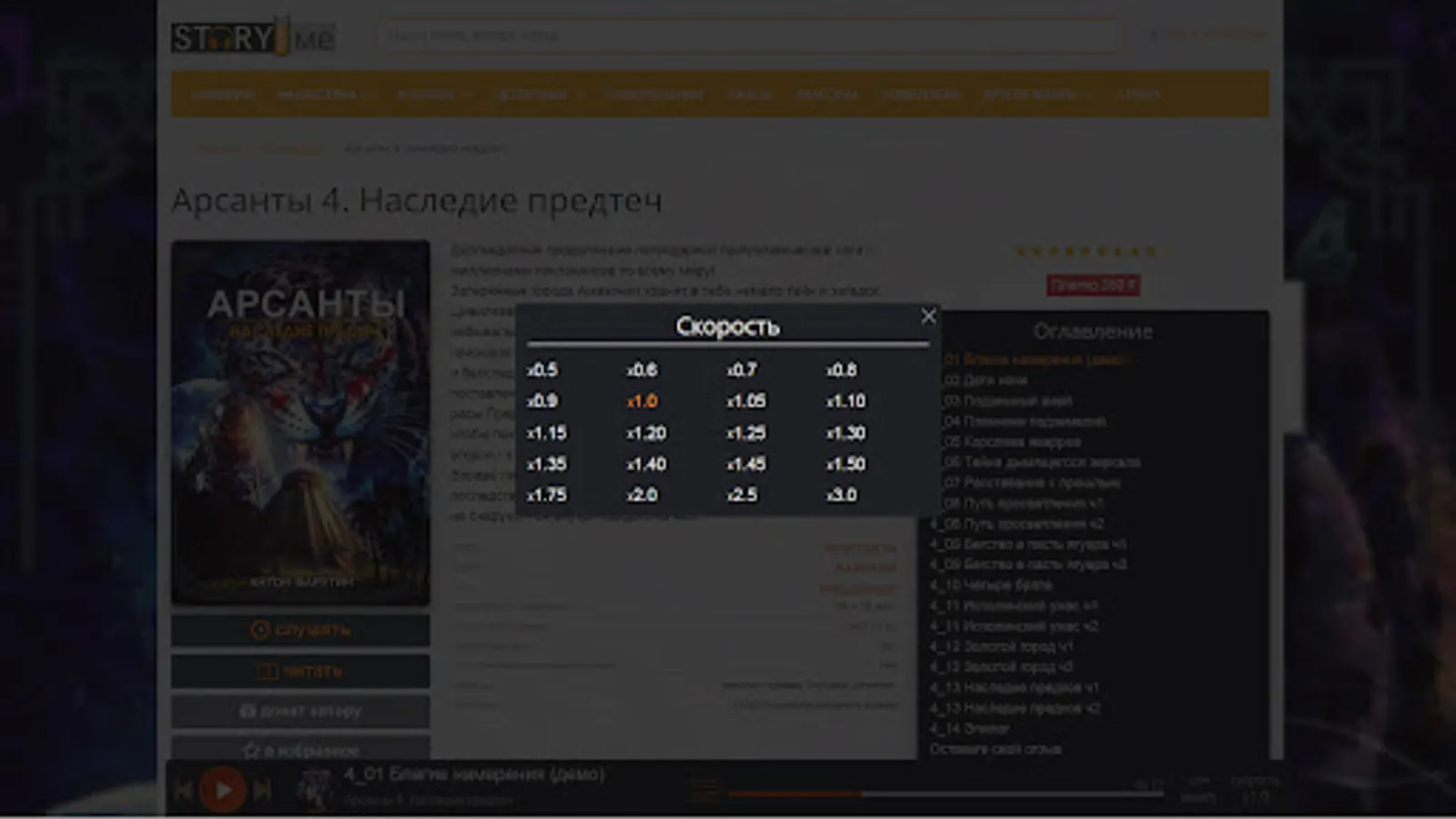Image resolution: width=1456 pixels, height=819 pixels.
Task: Click the 'Арсанты 4. Наследие предтеч' heading
Action: tap(417, 200)
